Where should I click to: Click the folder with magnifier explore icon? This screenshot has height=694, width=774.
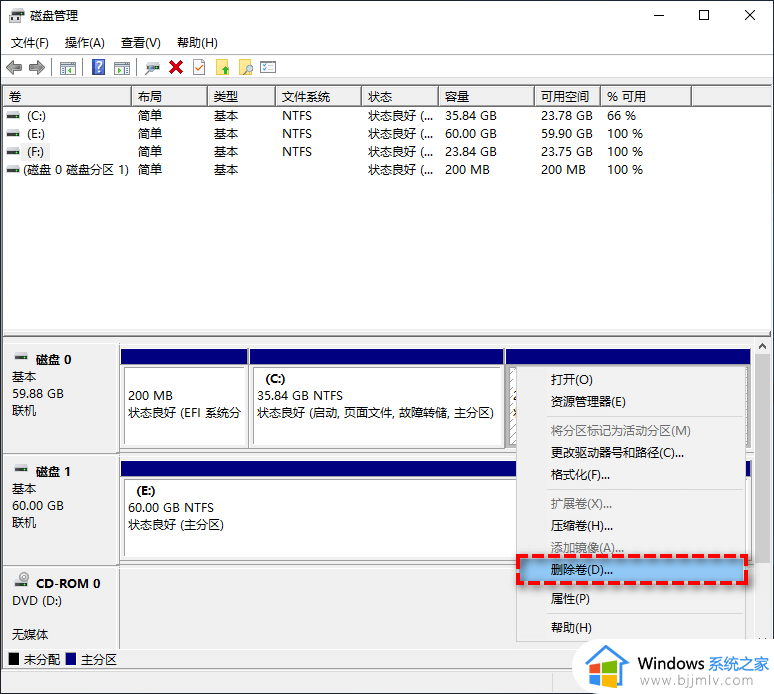pos(245,67)
